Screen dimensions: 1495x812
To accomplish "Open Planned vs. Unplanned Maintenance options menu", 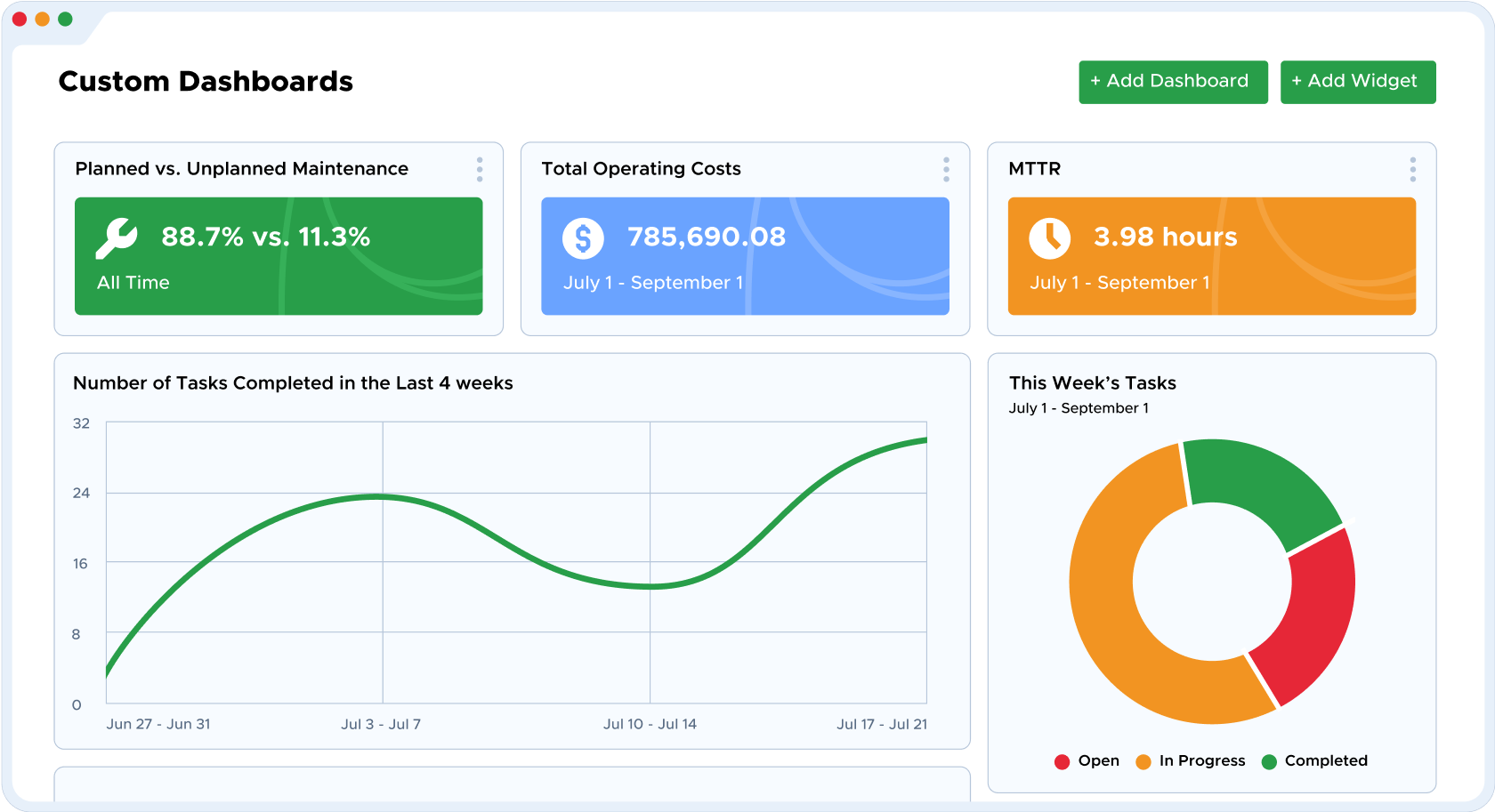I will [480, 169].
